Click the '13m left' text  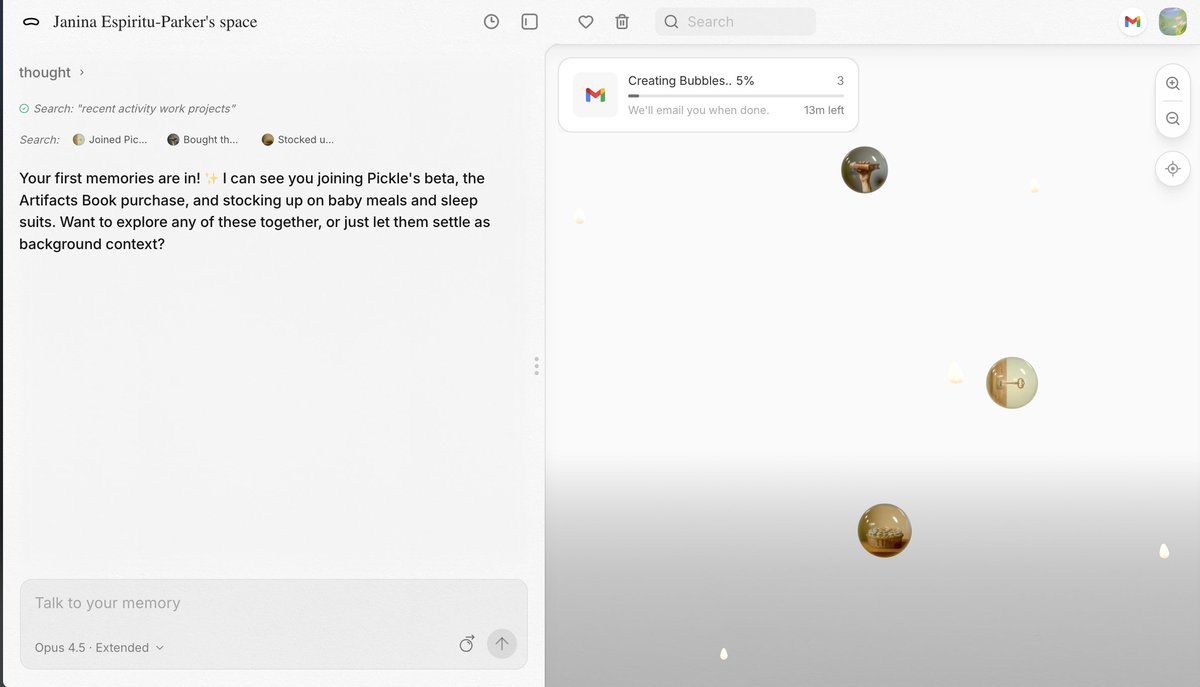click(824, 110)
